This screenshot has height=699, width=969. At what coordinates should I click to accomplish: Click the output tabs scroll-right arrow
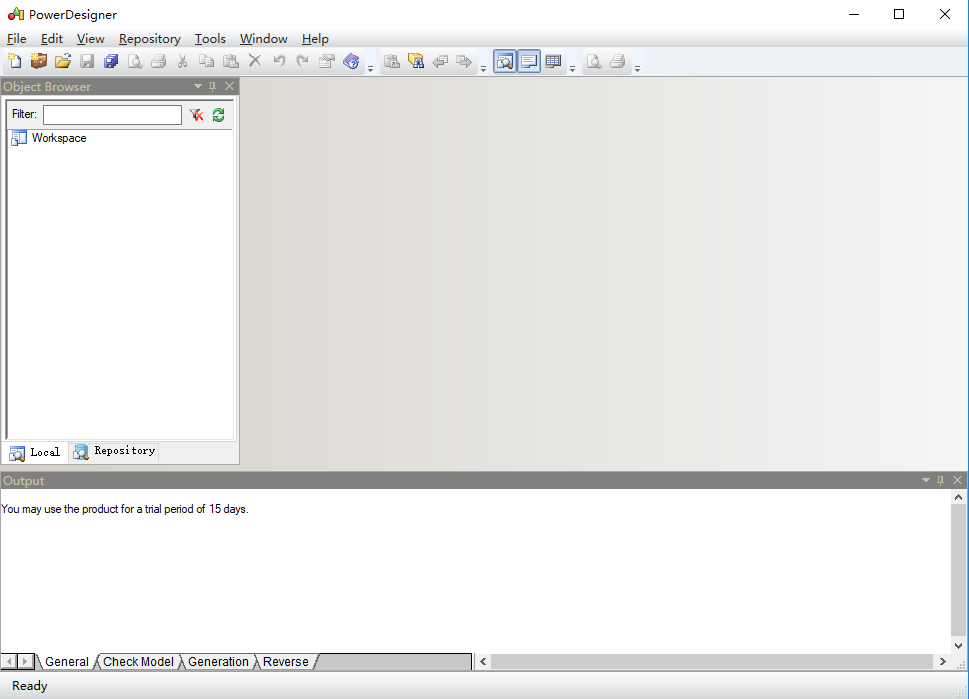pyautogui.click(x=25, y=662)
